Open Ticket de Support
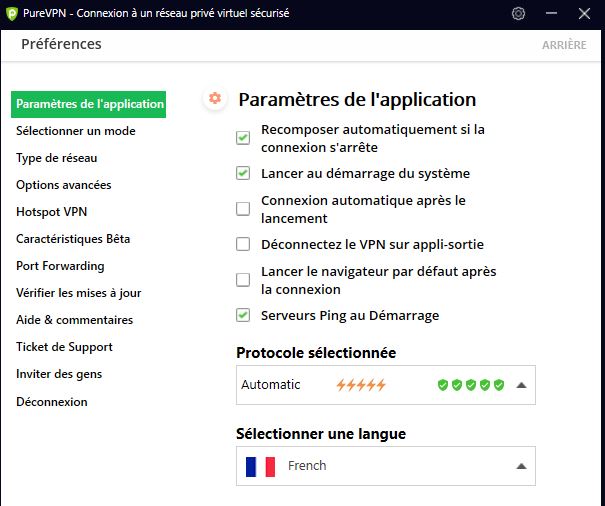Screen dimensions: 605x506 64,347
